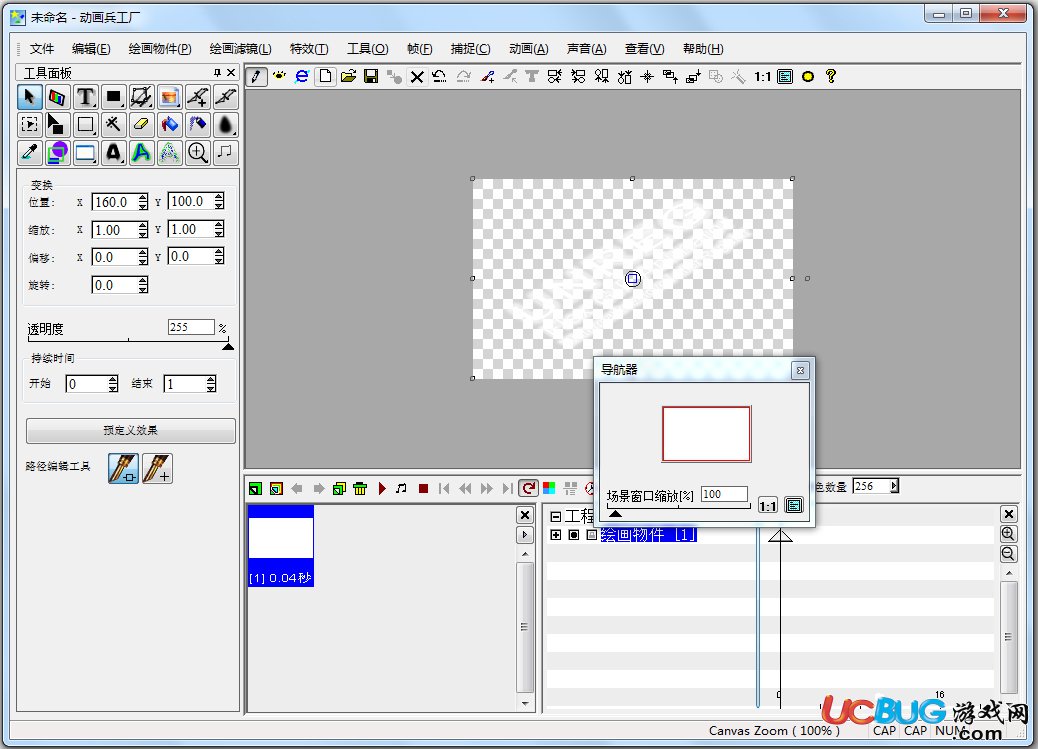Activate the paint bucket fill tool

click(169, 125)
